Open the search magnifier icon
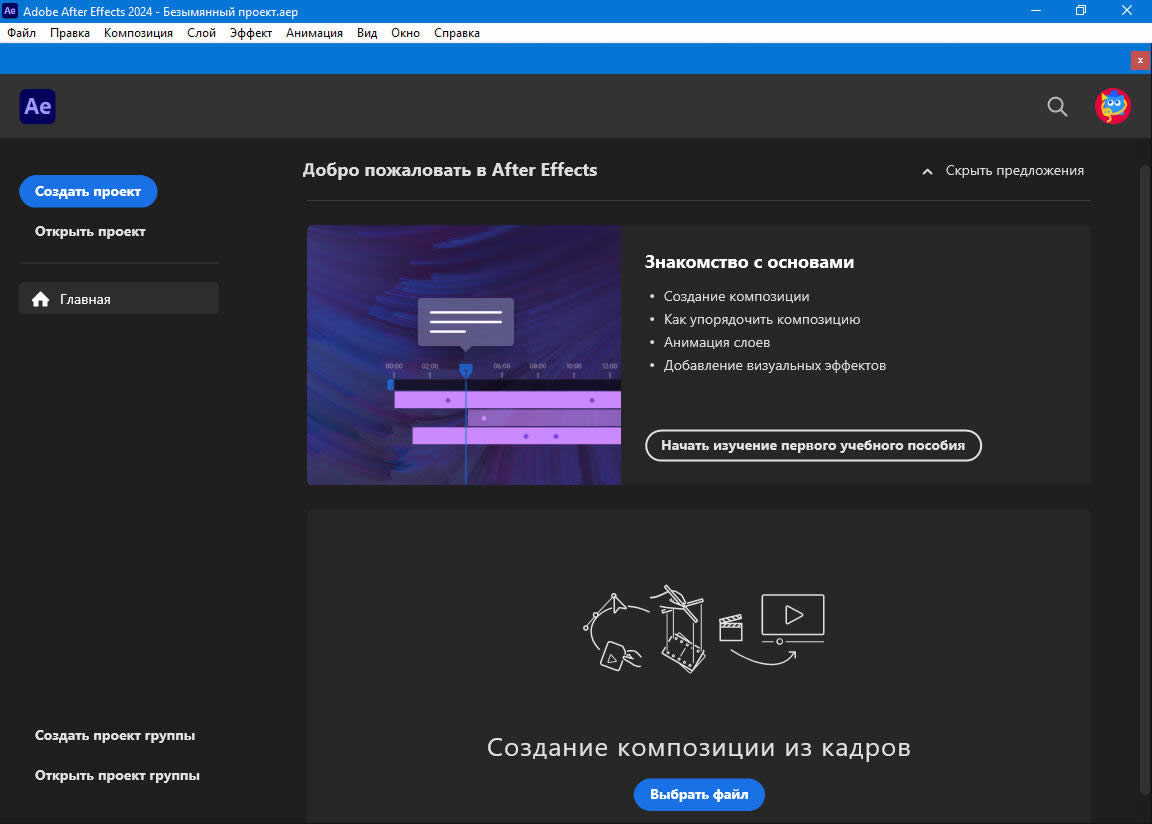Viewport: 1152px width, 824px height. coord(1056,106)
